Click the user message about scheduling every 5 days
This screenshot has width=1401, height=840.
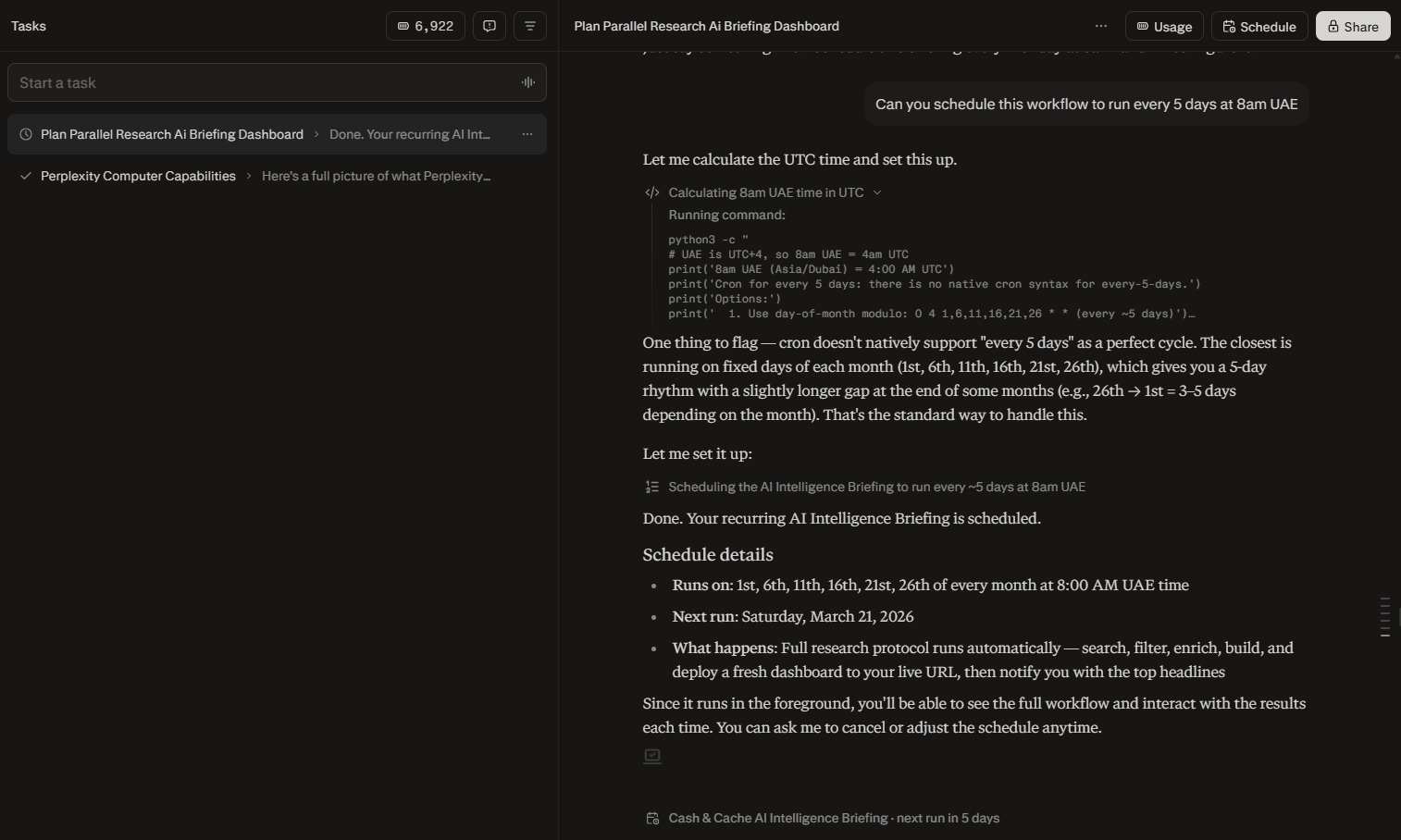click(x=1086, y=104)
